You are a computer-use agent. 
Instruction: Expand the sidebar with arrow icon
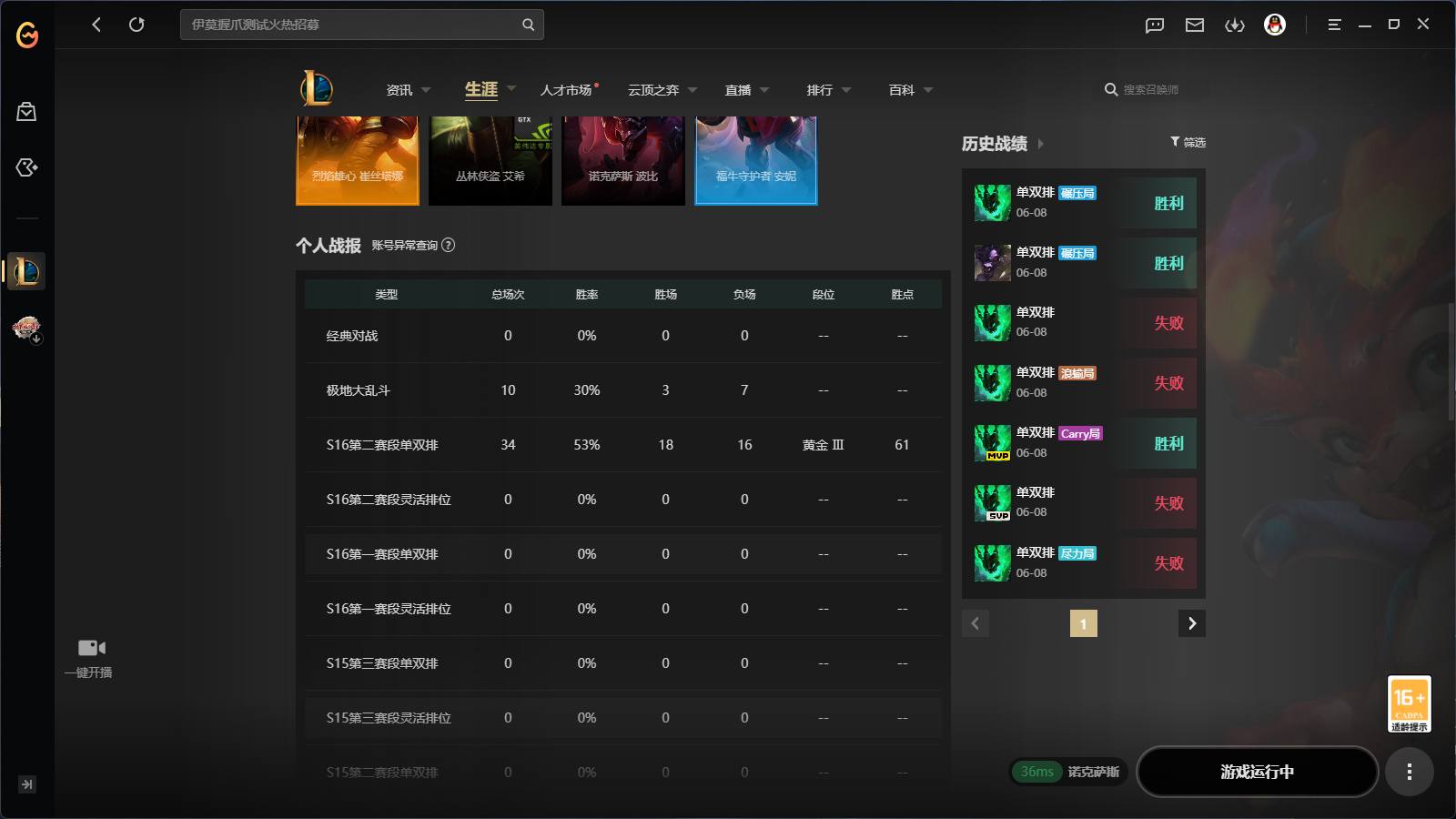coord(27,784)
